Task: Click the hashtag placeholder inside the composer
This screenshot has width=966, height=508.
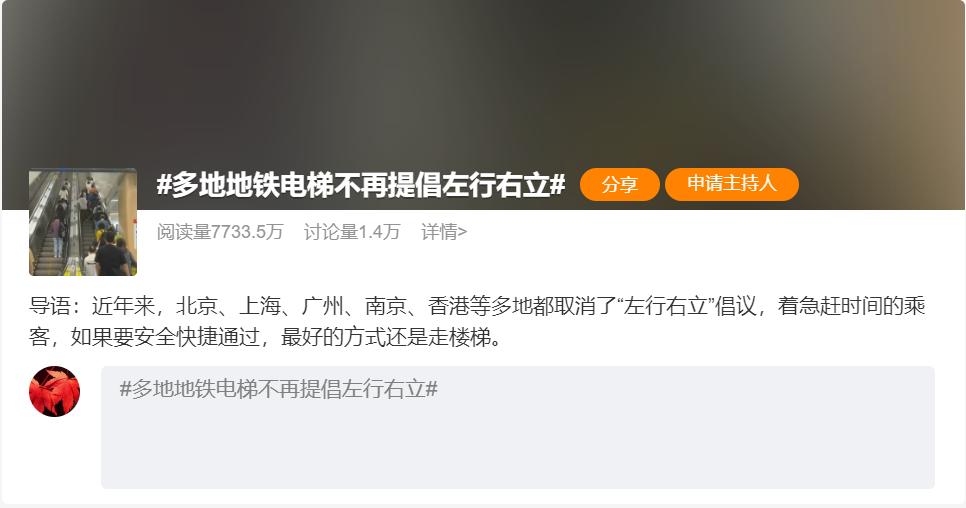Action: coord(278,389)
